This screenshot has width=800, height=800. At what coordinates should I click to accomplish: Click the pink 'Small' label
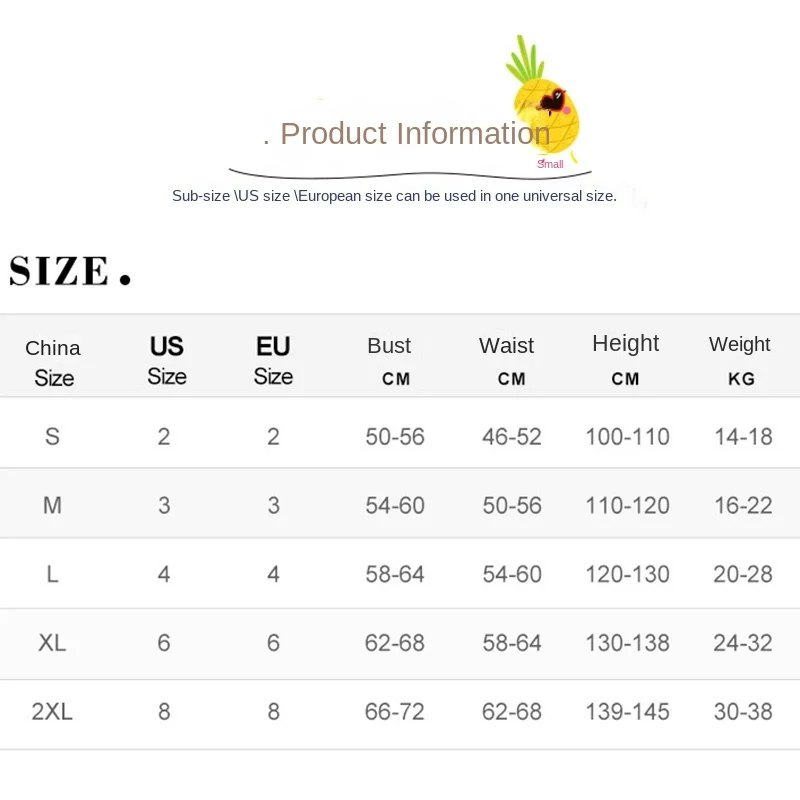pos(550,164)
